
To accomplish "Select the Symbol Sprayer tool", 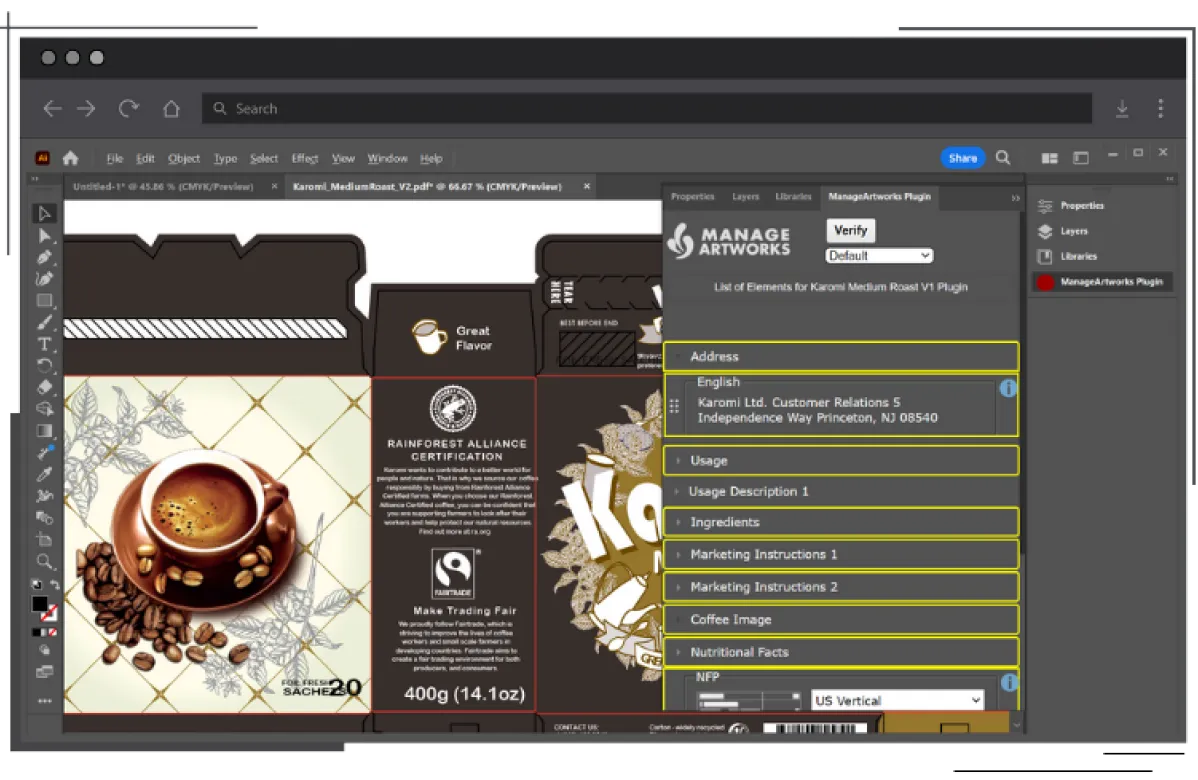I will point(44,496).
